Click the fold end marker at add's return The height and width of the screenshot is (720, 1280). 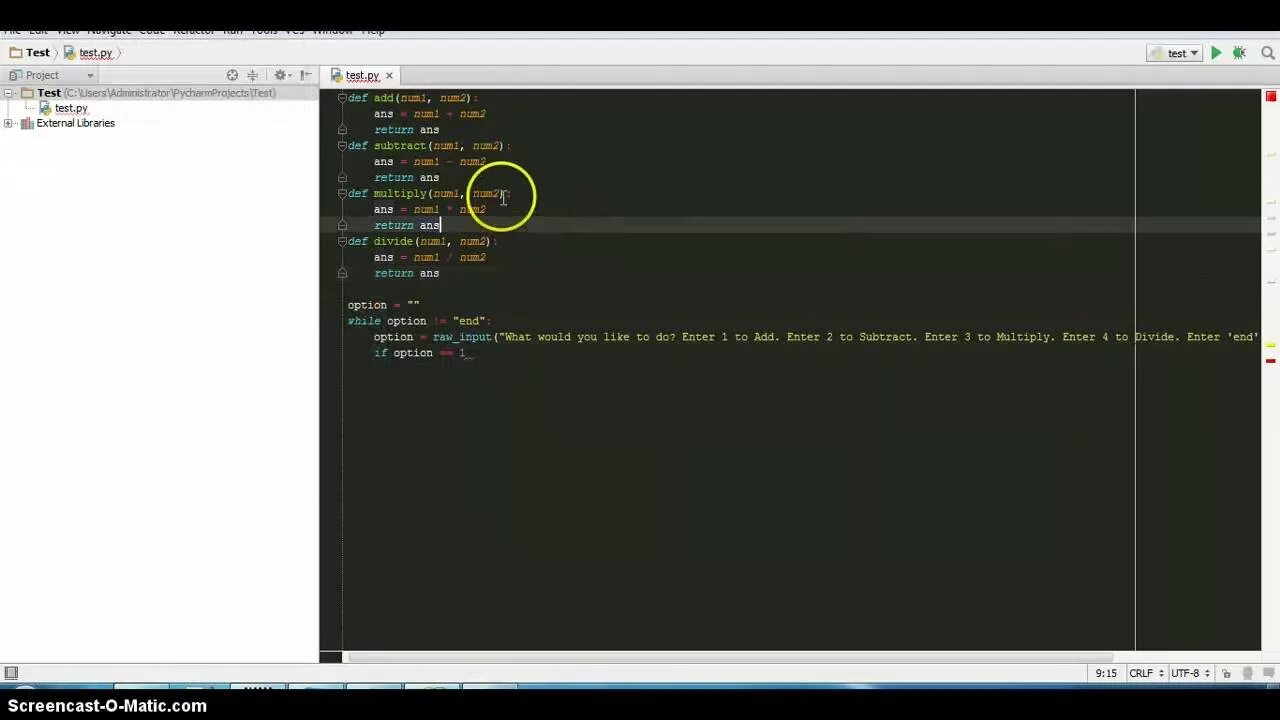pos(342,130)
